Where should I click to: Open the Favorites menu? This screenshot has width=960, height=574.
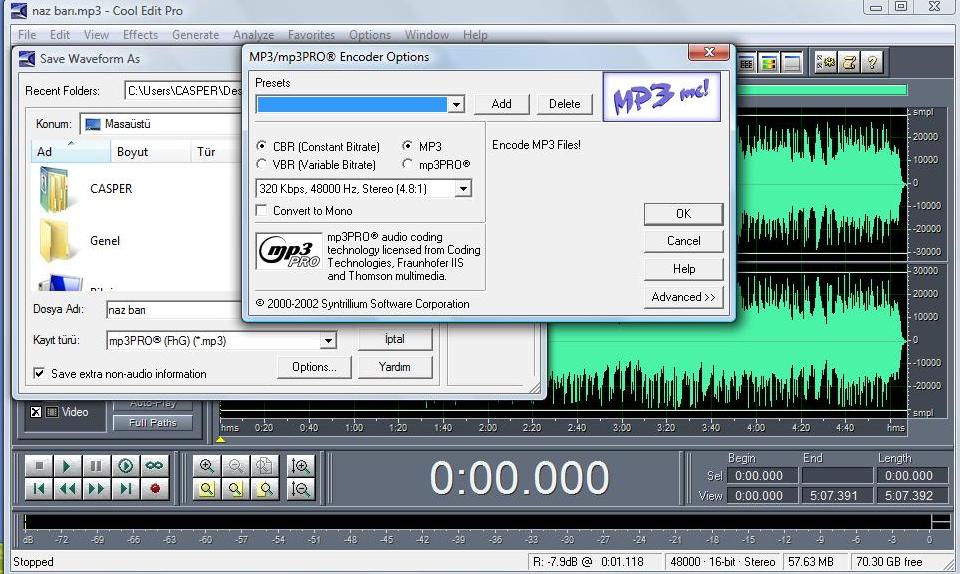(311, 35)
